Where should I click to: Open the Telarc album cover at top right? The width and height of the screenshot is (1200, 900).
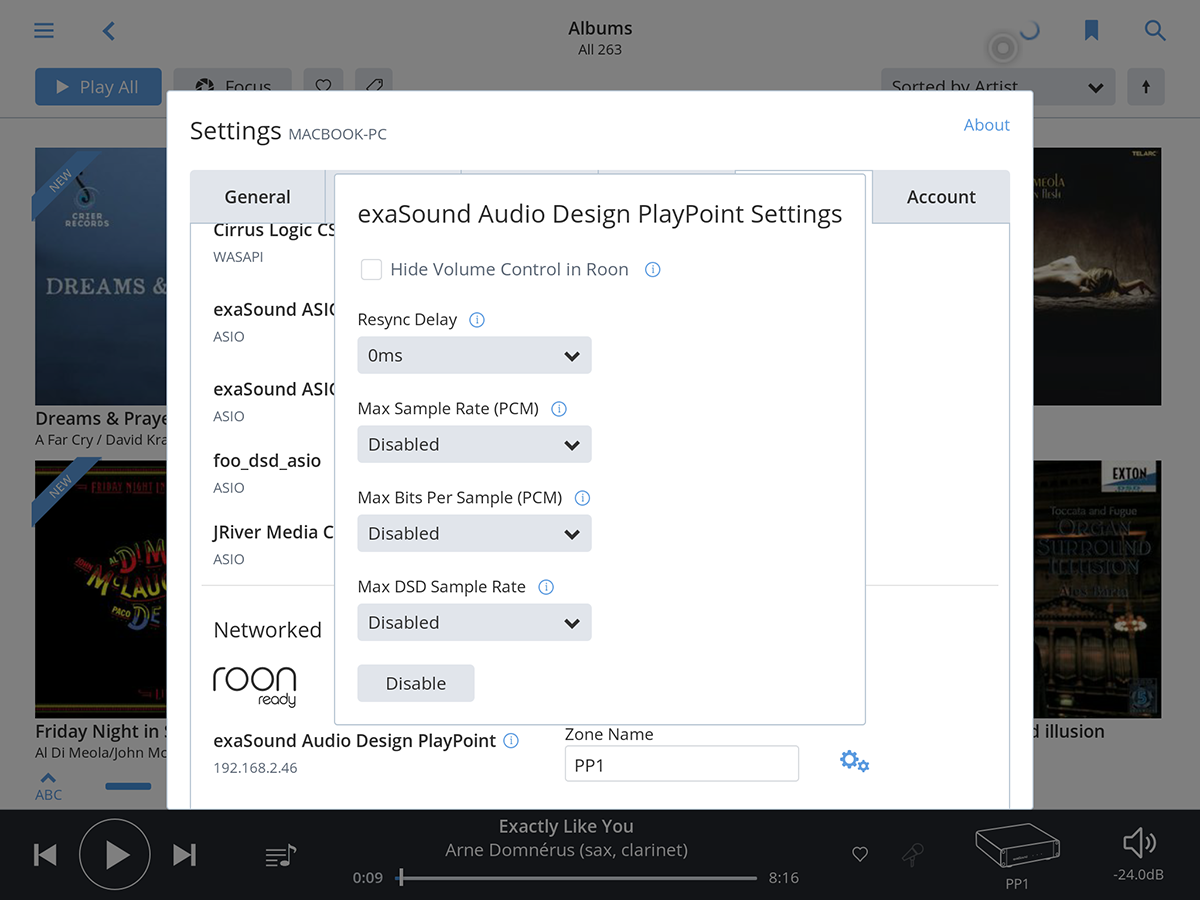[1097, 276]
